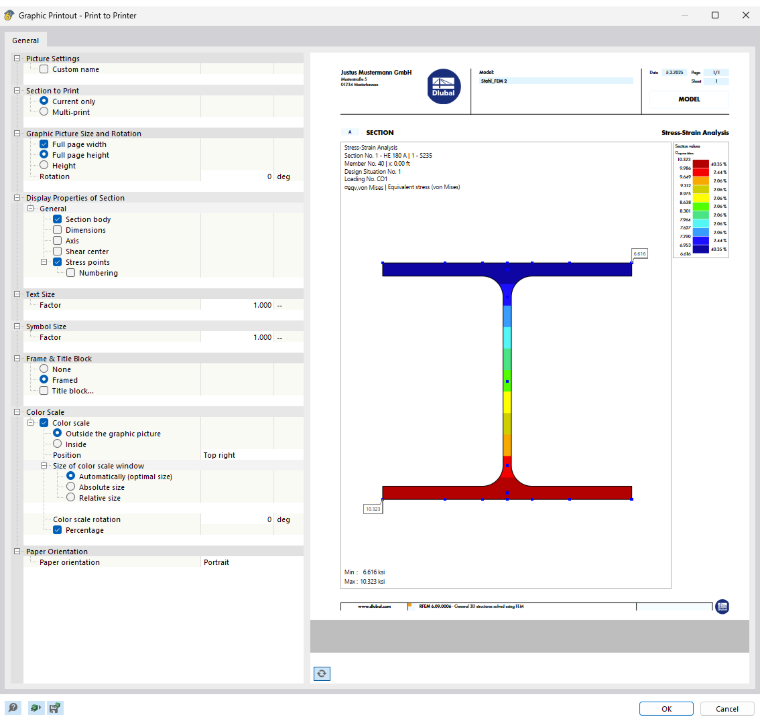The image size is (760, 727).
Task: Collapse the Color Scale group
Action: tap(17, 412)
